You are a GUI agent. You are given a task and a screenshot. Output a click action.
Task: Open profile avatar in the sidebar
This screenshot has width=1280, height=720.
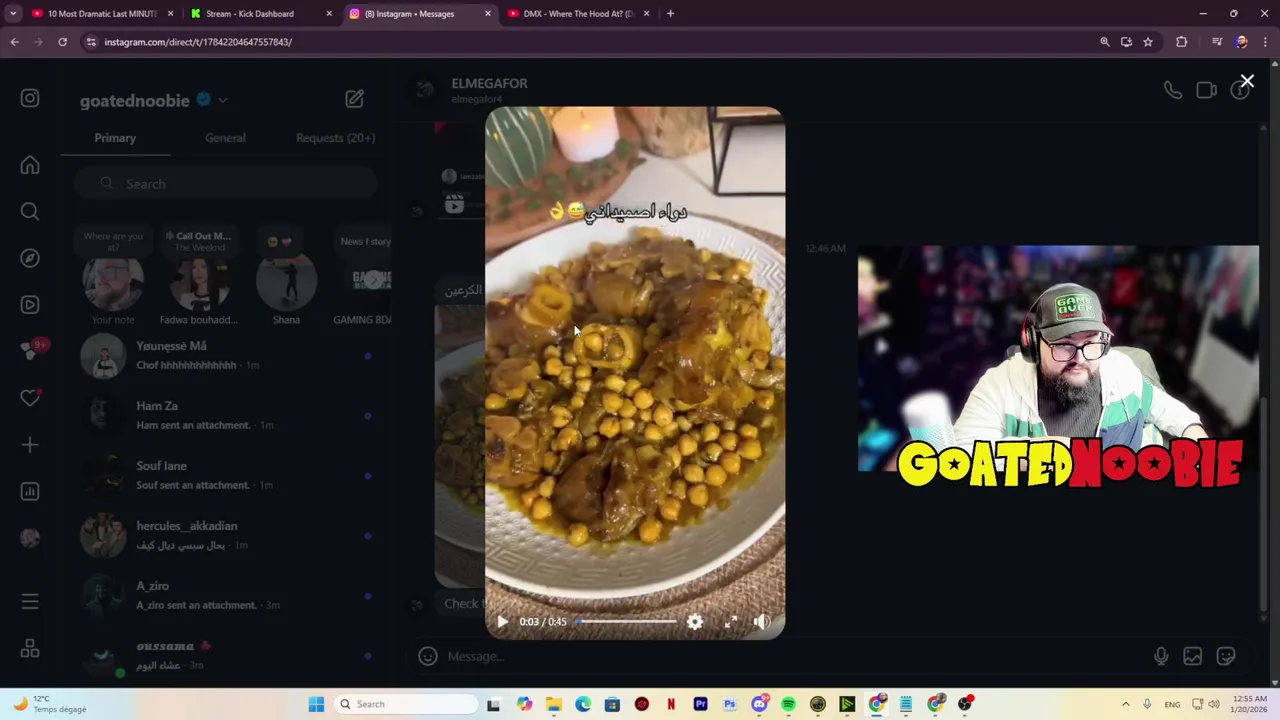coord(30,538)
